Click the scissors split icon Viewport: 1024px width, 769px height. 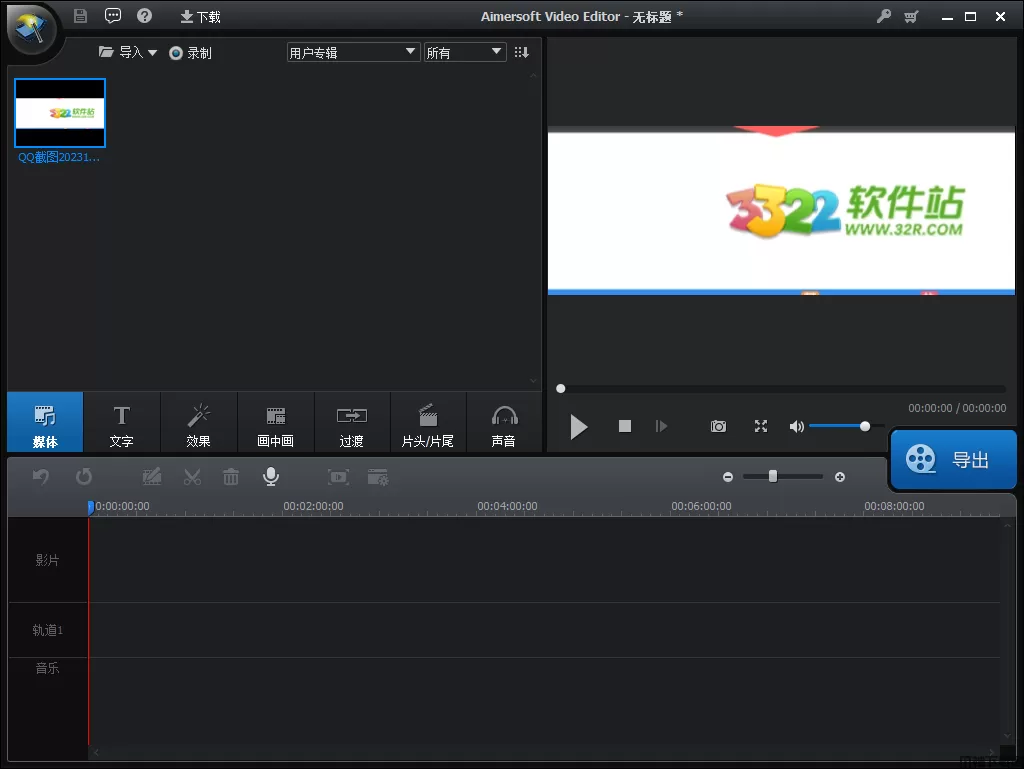[192, 477]
